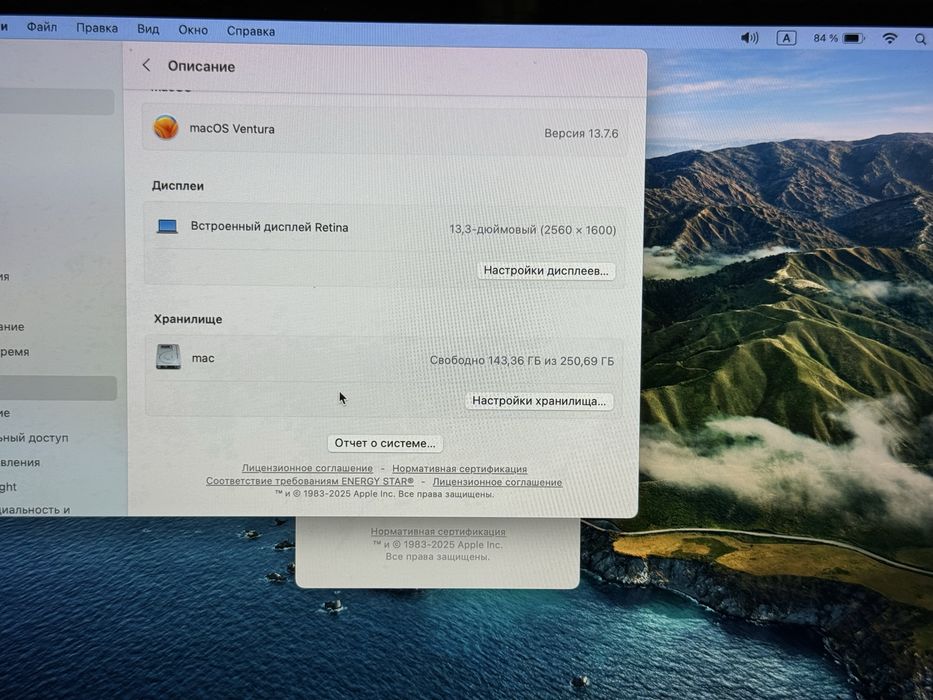Screen dimensions: 933x700
Task: Click the macOS Ventura label
Action: coord(232,129)
